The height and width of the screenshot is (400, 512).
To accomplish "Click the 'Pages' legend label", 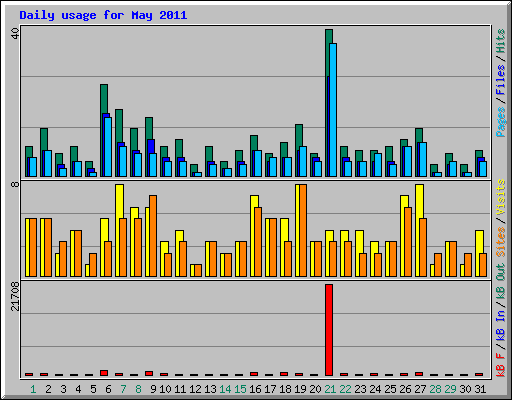I will [x=501, y=122].
